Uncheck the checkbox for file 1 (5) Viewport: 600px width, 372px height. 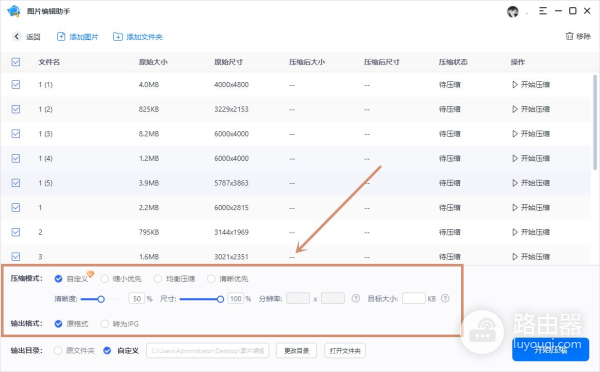(x=16, y=183)
